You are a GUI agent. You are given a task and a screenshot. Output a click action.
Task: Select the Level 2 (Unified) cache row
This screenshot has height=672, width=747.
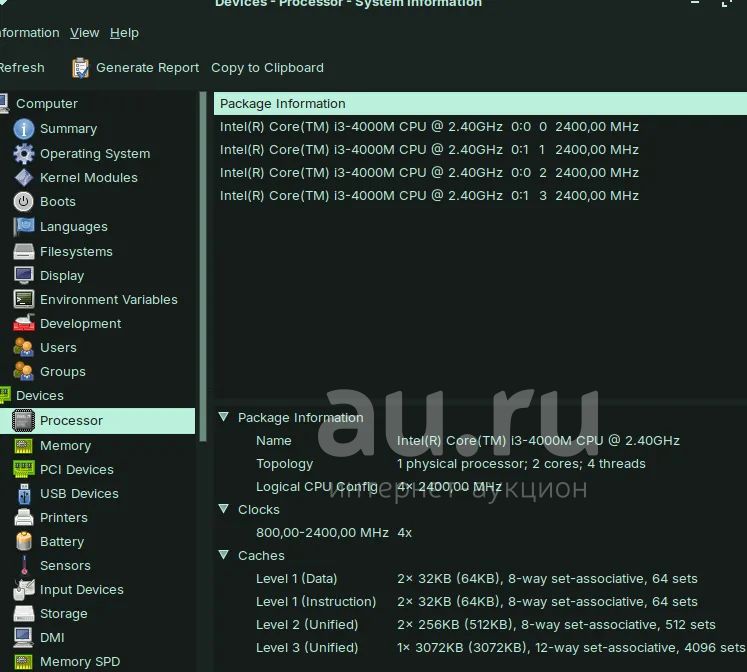(480, 624)
